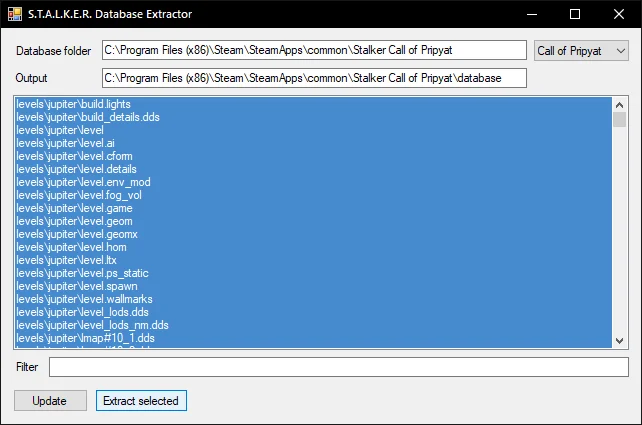Select levels\jupiter\level_lods_nm.dds entry
Viewport: 642px width, 425px height.
pyautogui.click(x=313, y=325)
